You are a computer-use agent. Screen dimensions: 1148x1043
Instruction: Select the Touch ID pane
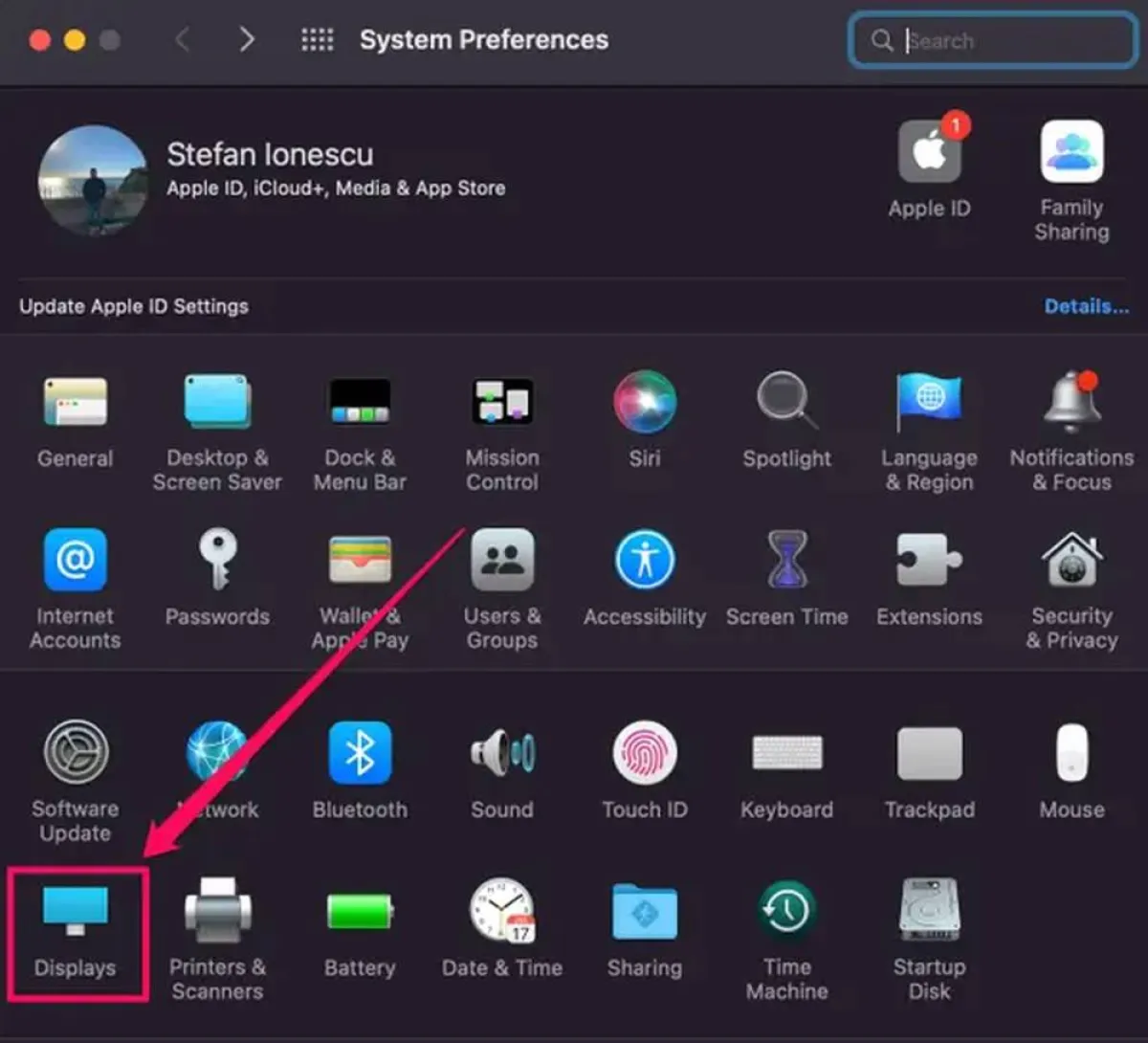click(645, 752)
